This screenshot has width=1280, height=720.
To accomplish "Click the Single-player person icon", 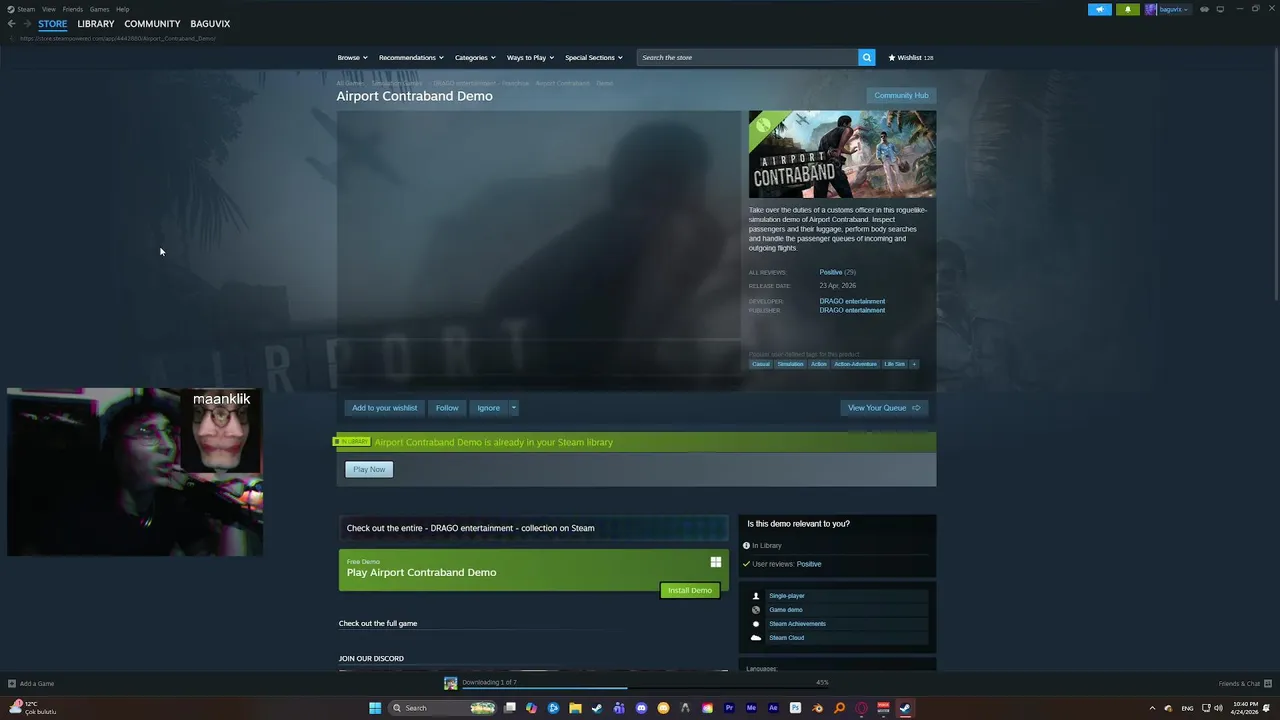I will [x=756, y=596].
